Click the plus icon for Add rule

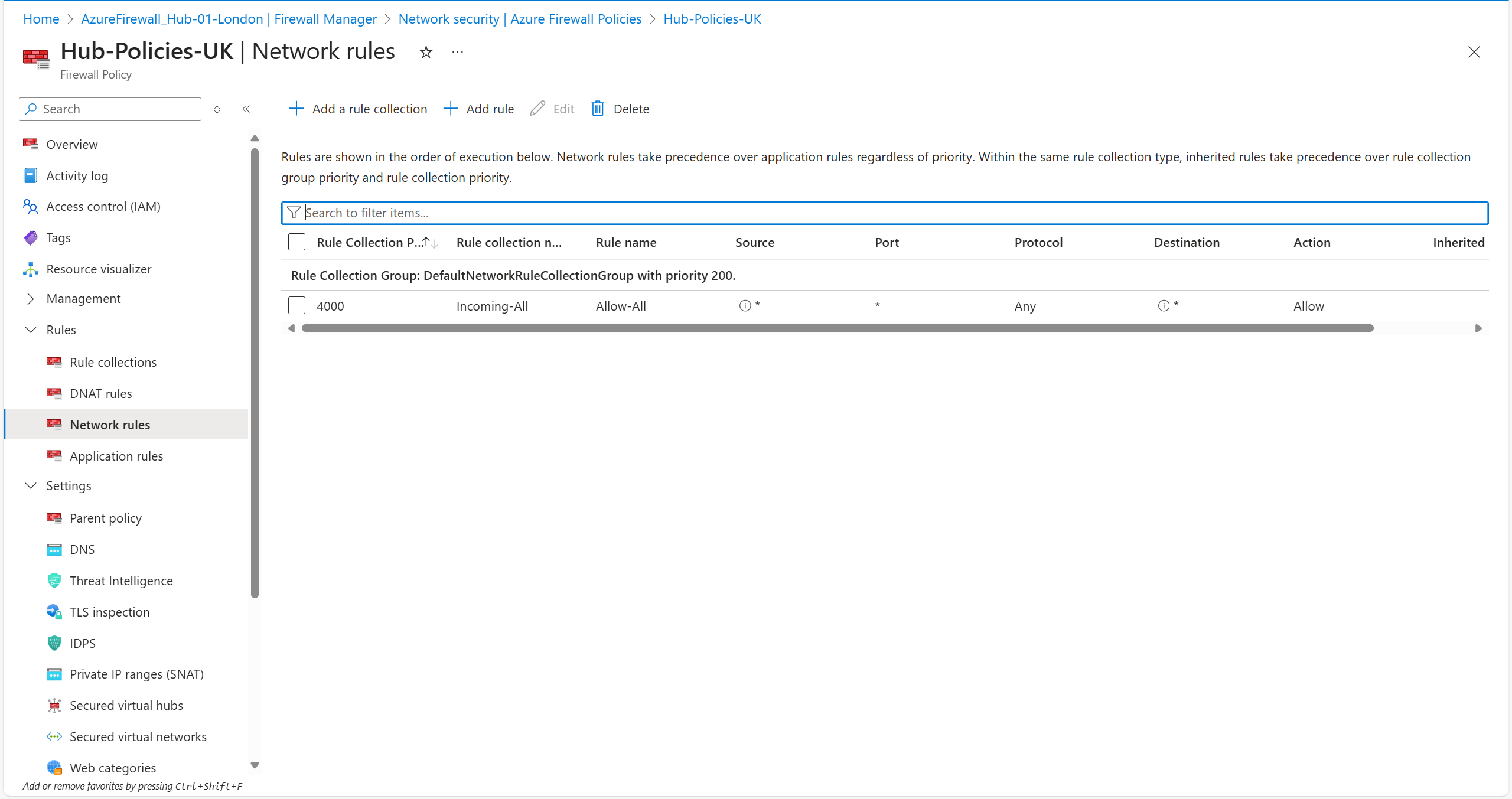point(451,109)
